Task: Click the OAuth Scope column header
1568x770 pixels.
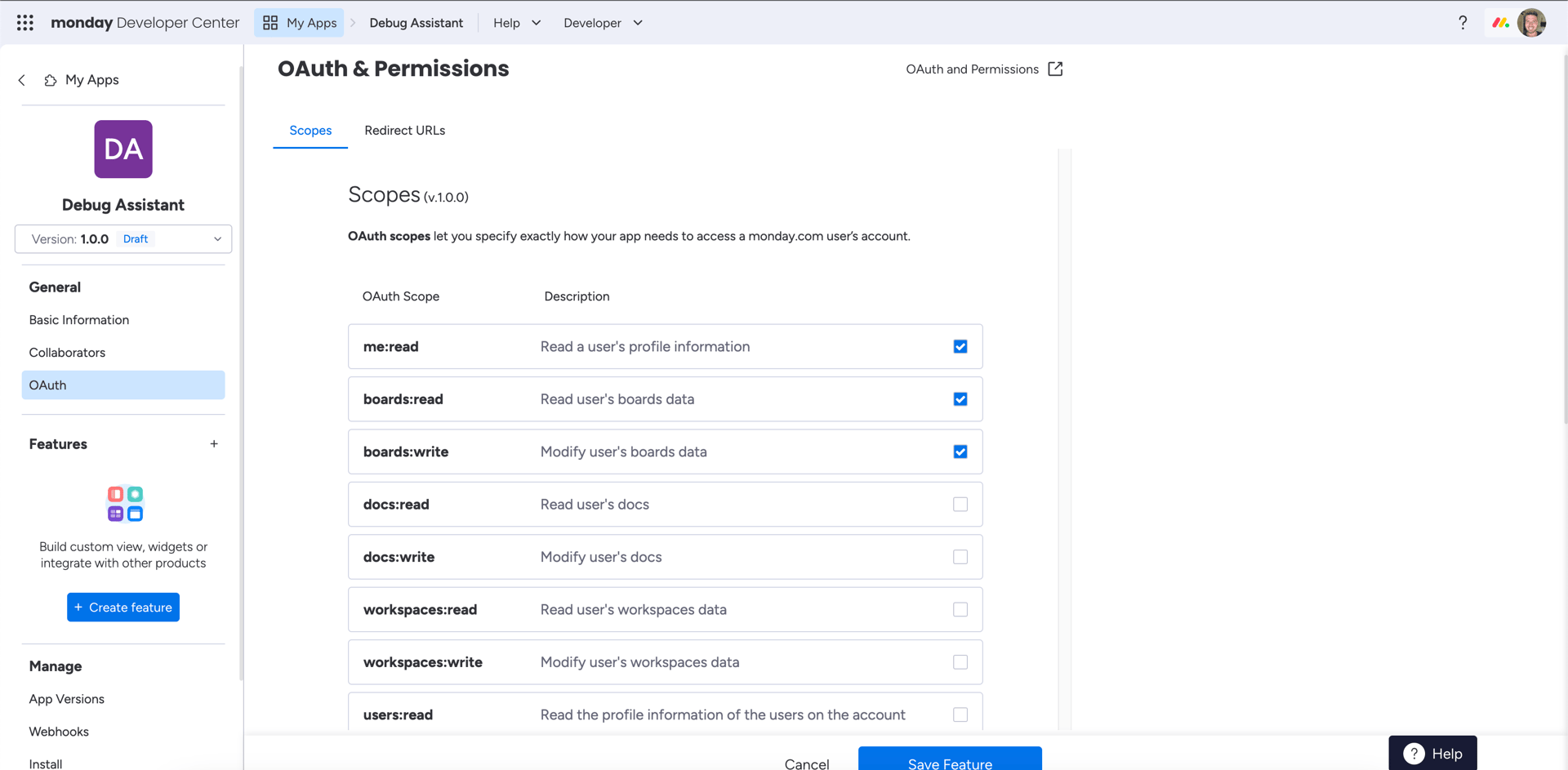Action: (401, 296)
